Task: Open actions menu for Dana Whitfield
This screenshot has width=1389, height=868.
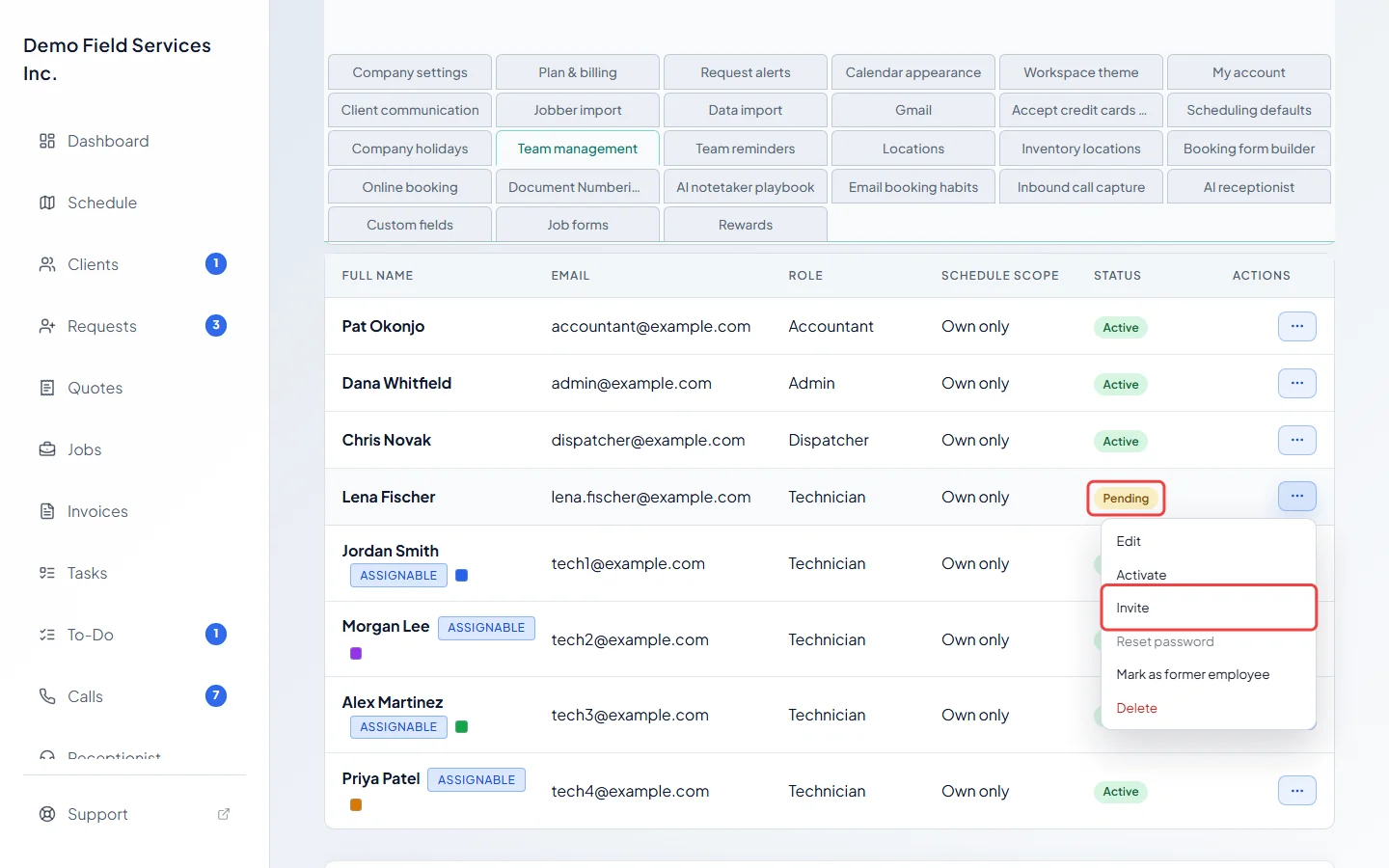Action: click(x=1296, y=383)
